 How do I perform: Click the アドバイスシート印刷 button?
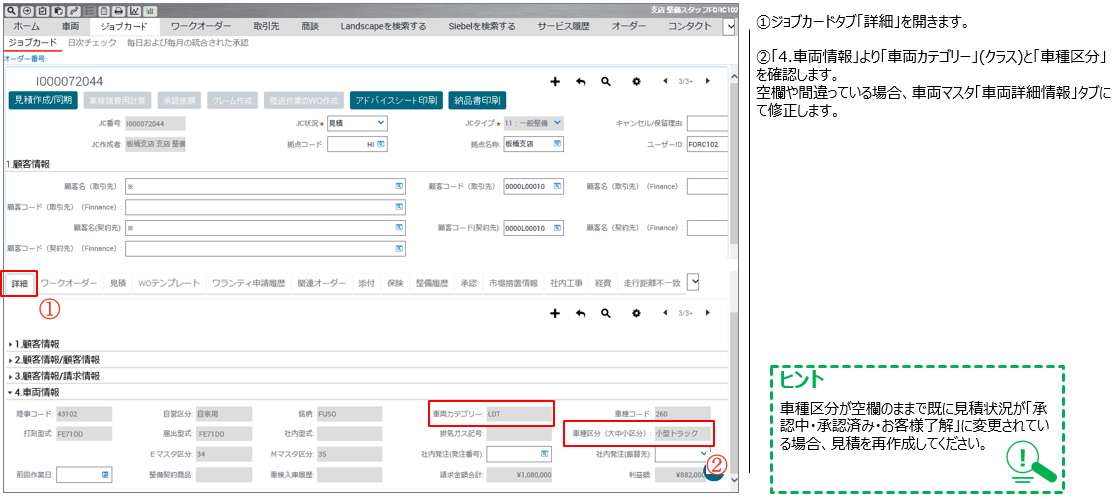tap(395, 101)
